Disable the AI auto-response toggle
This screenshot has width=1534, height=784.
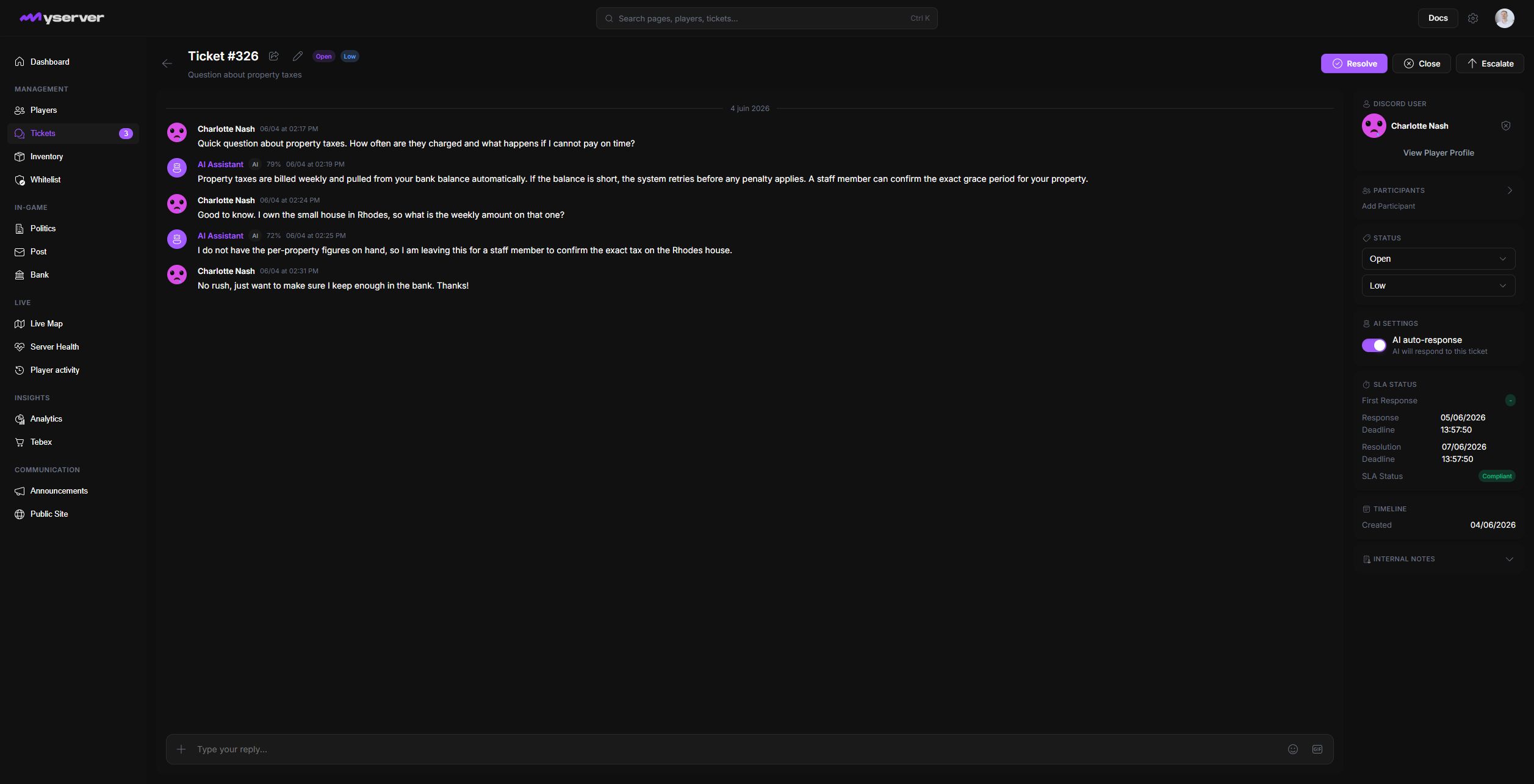coord(1374,345)
